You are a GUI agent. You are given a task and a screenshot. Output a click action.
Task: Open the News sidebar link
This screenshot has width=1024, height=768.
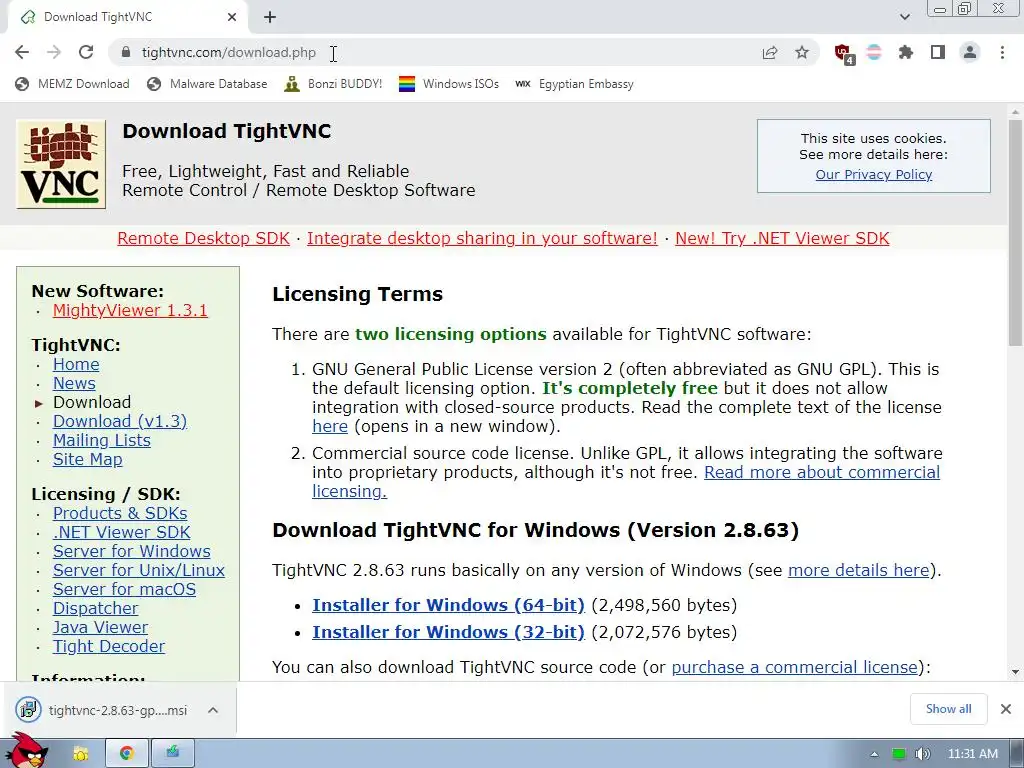74,383
